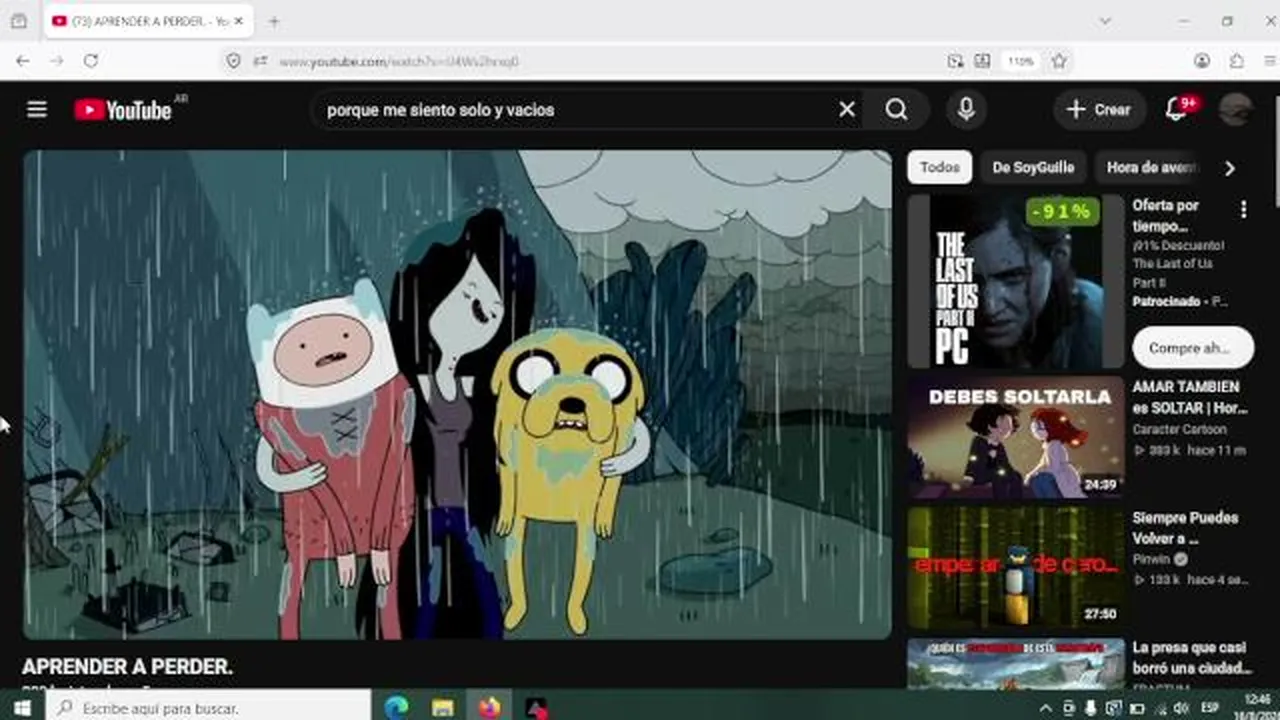Image resolution: width=1280 pixels, height=720 pixels.
Task: Click the magnifier search button
Action: [x=896, y=109]
